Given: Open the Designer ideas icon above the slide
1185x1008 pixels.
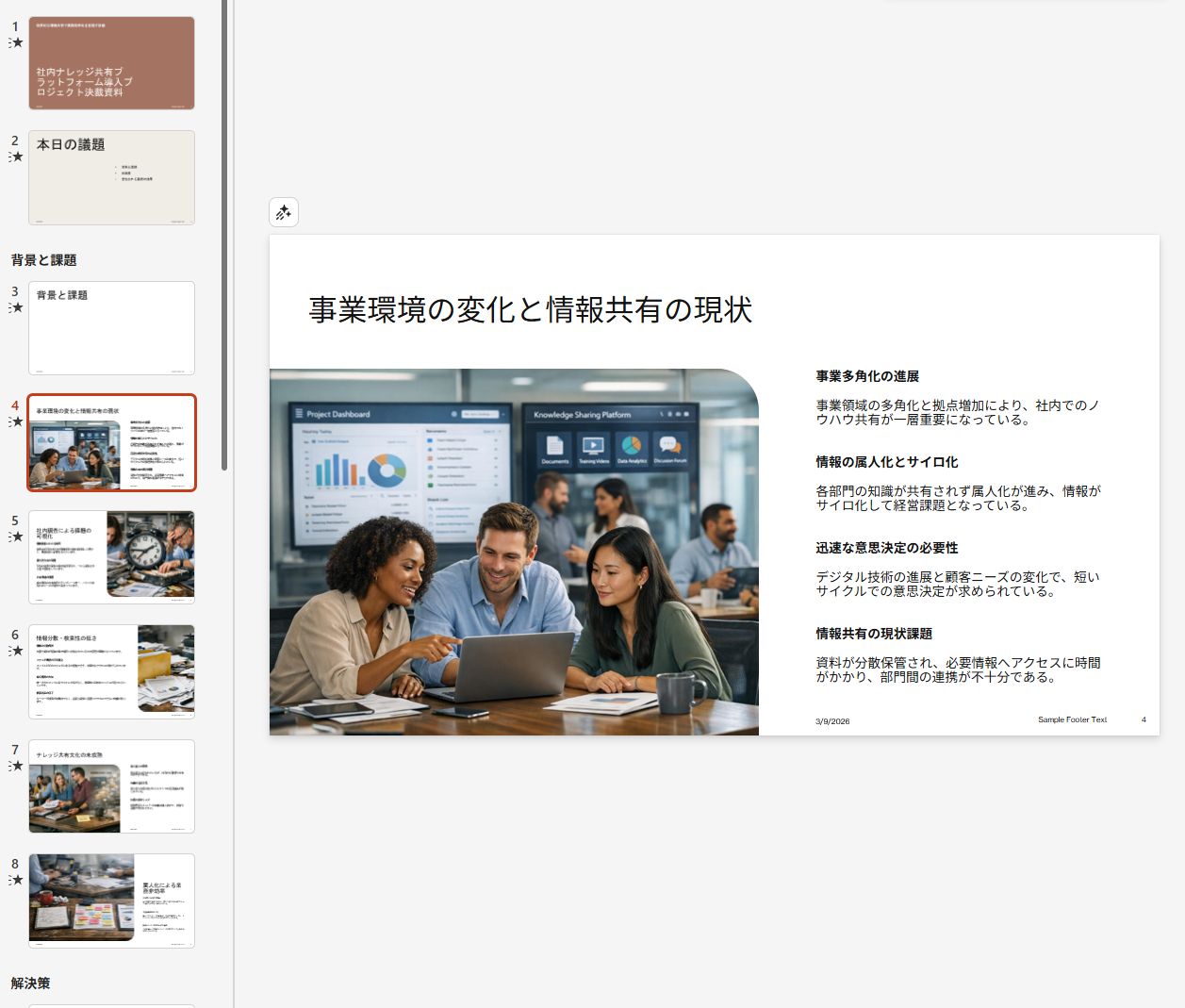Looking at the screenshot, I should (x=284, y=213).
